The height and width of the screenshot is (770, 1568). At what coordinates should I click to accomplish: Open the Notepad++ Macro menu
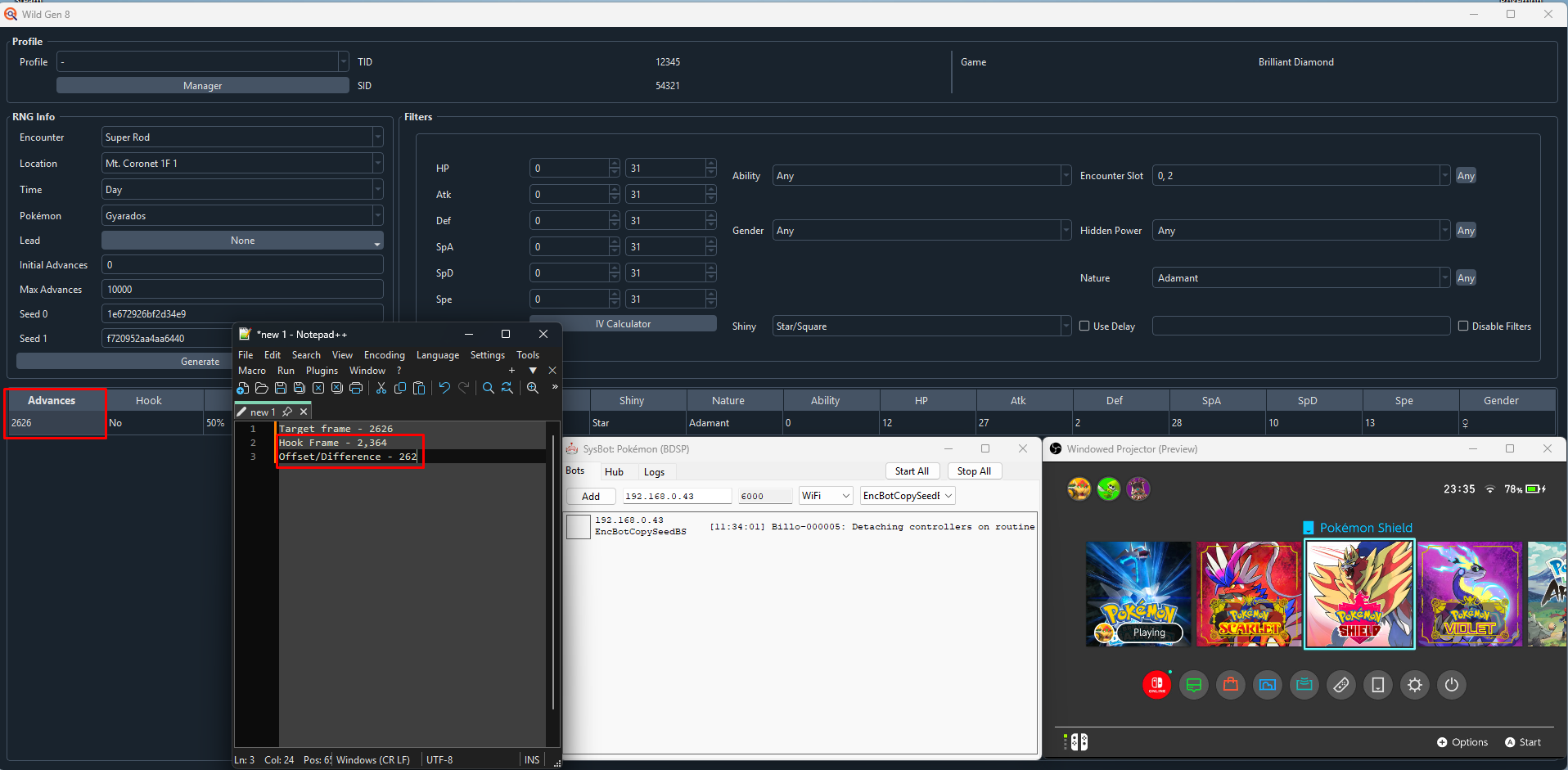click(252, 371)
